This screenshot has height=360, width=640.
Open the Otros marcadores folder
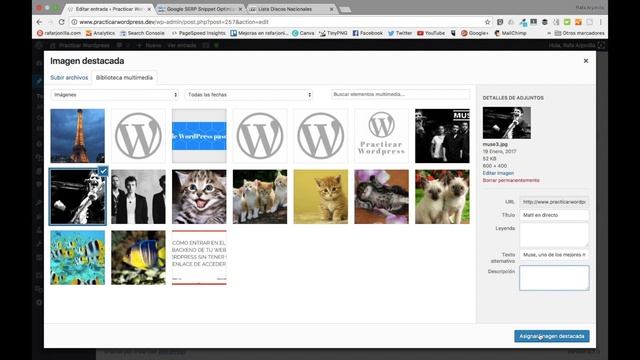point(580,33)
